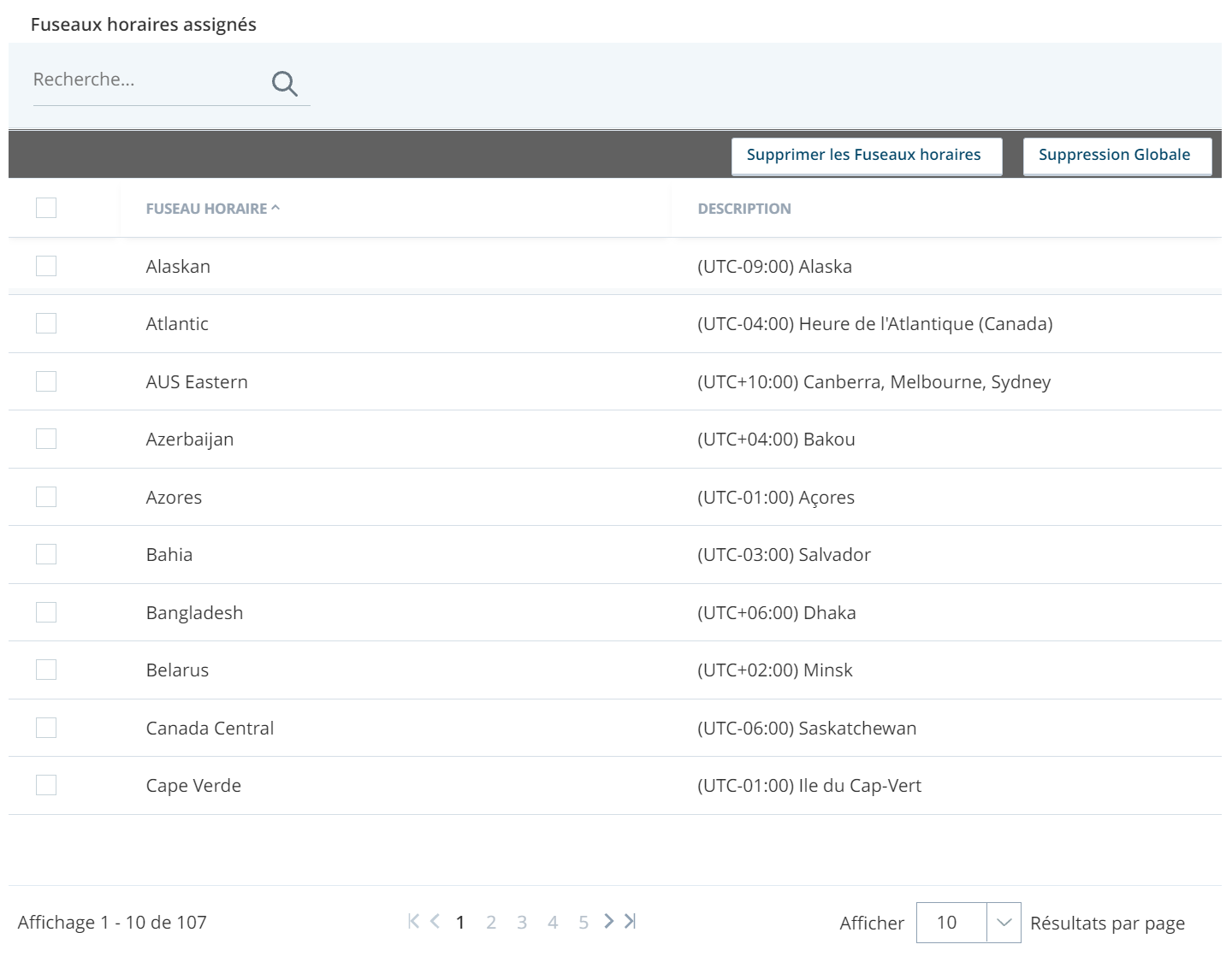
Task: Open the results-per-page dropdown arrow
Action: (1004, 923)
